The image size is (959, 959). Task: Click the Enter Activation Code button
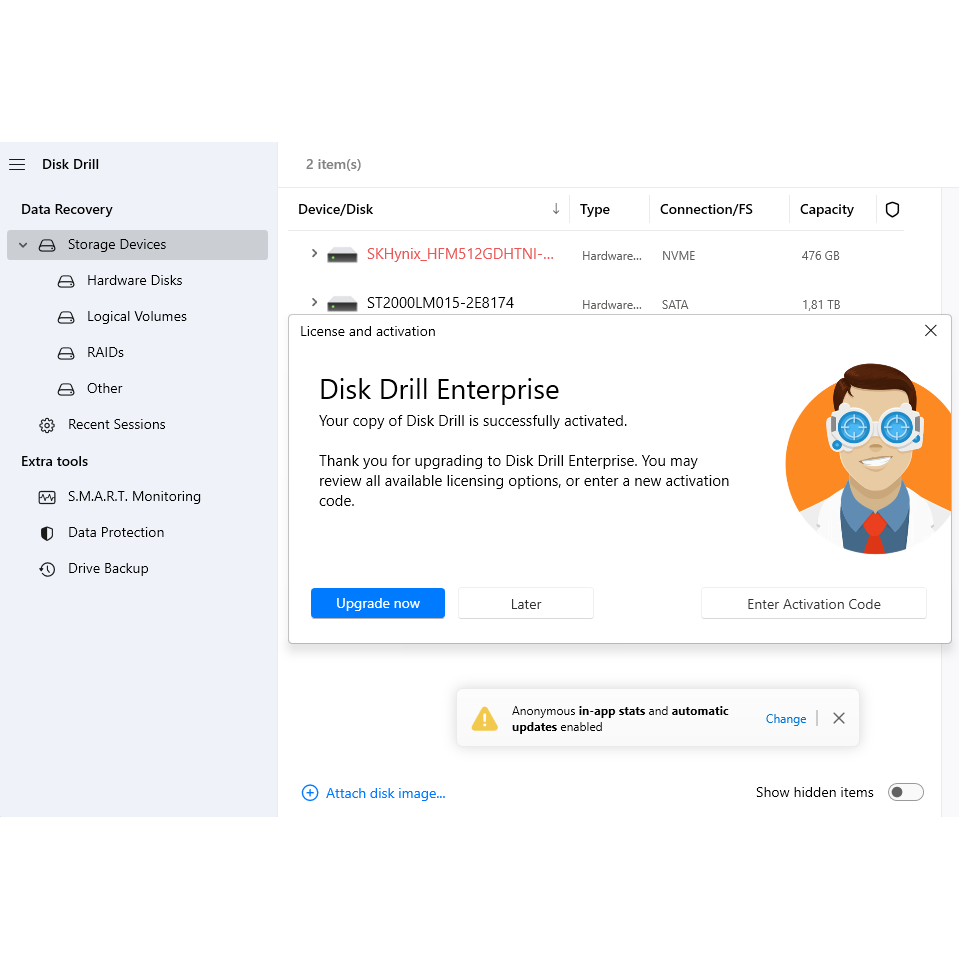(813, 604)
